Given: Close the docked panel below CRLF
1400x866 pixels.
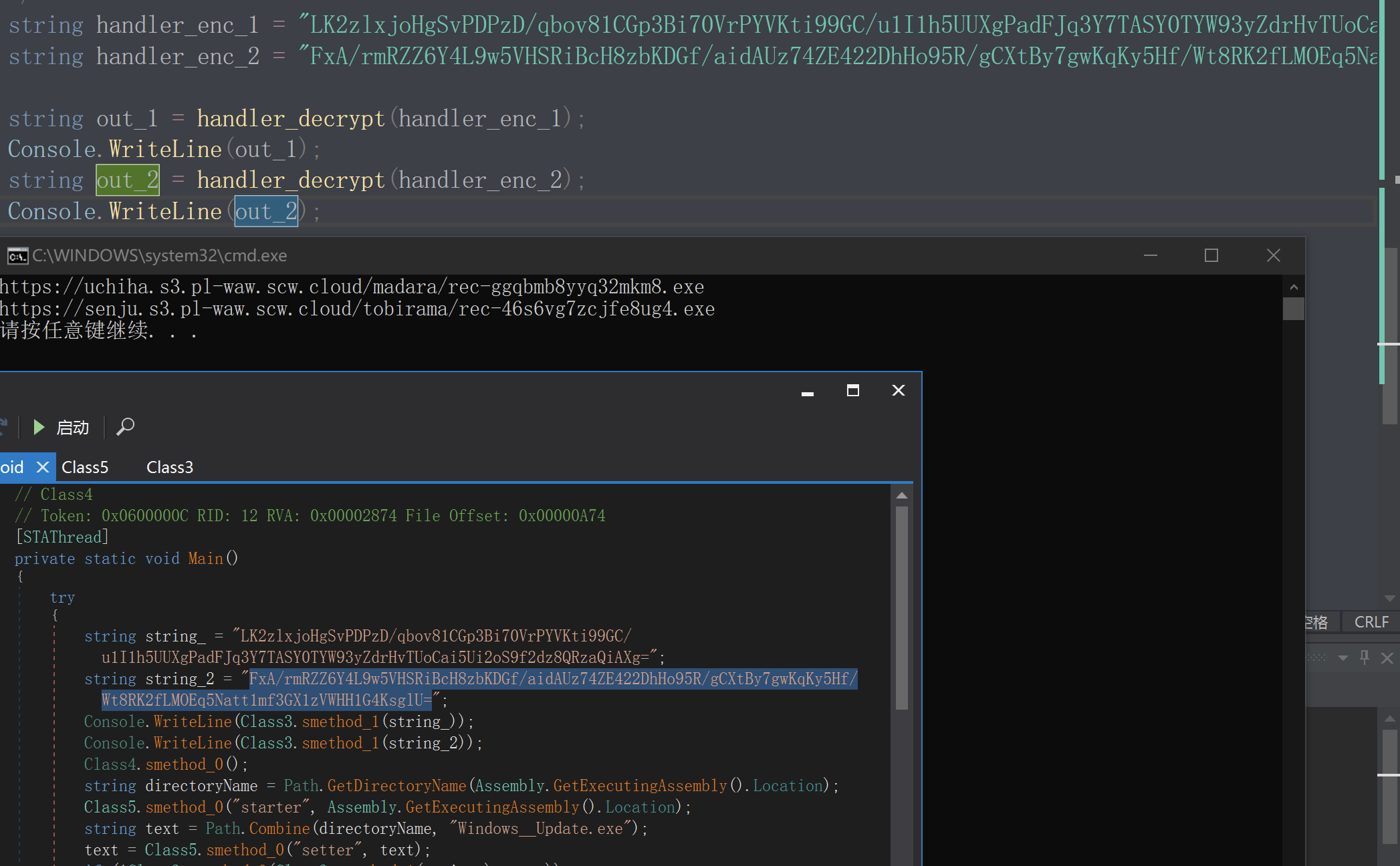Looking at the screenshot, I should point(1387,658).
